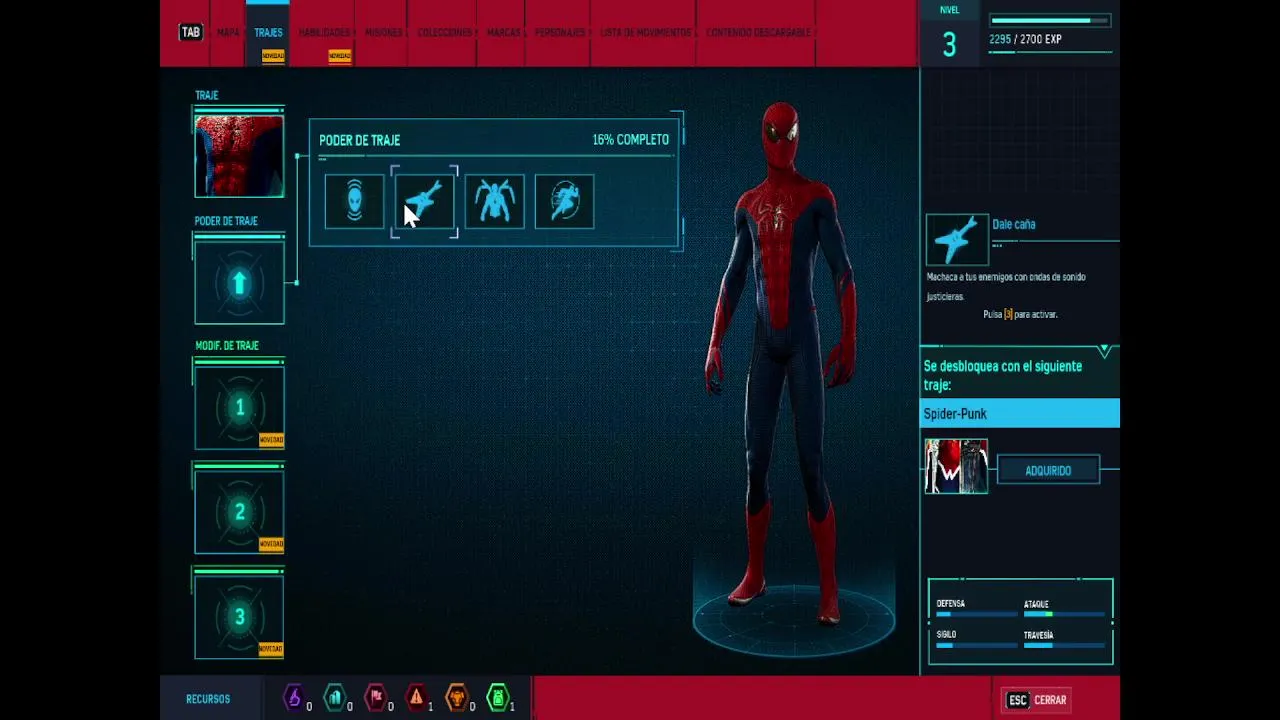This screenshot has width=1280, height=720.
Task: Click the Defensa stat bar
Action: tap(976, 614)
